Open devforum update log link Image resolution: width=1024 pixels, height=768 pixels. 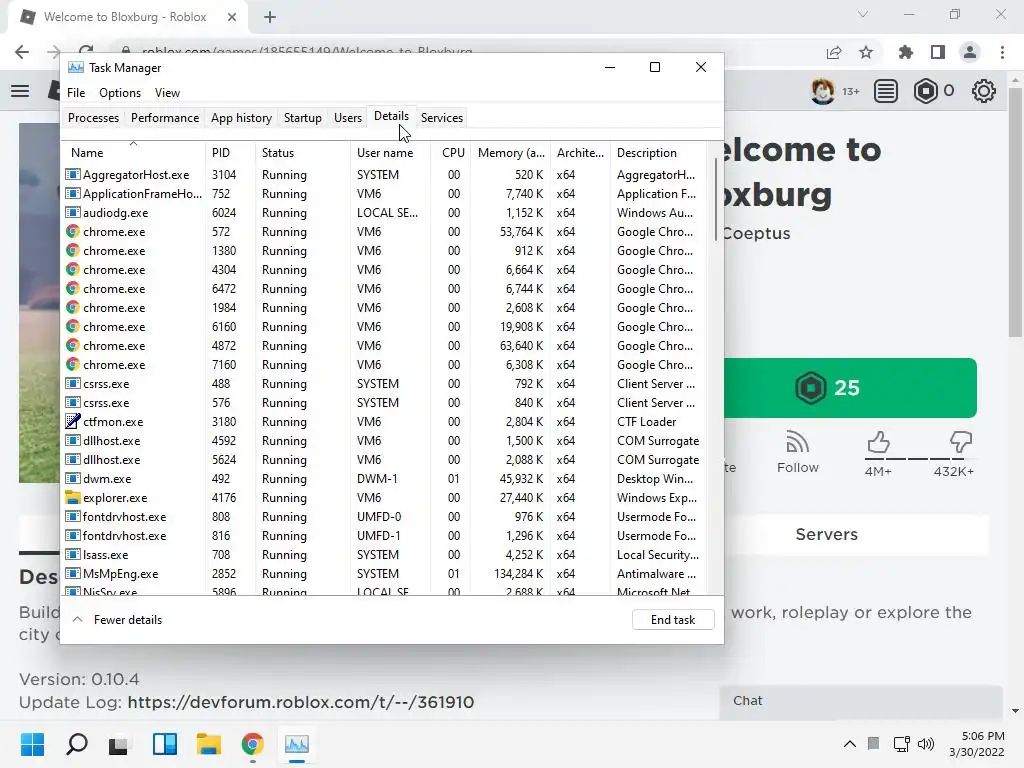tap(300, 702)
